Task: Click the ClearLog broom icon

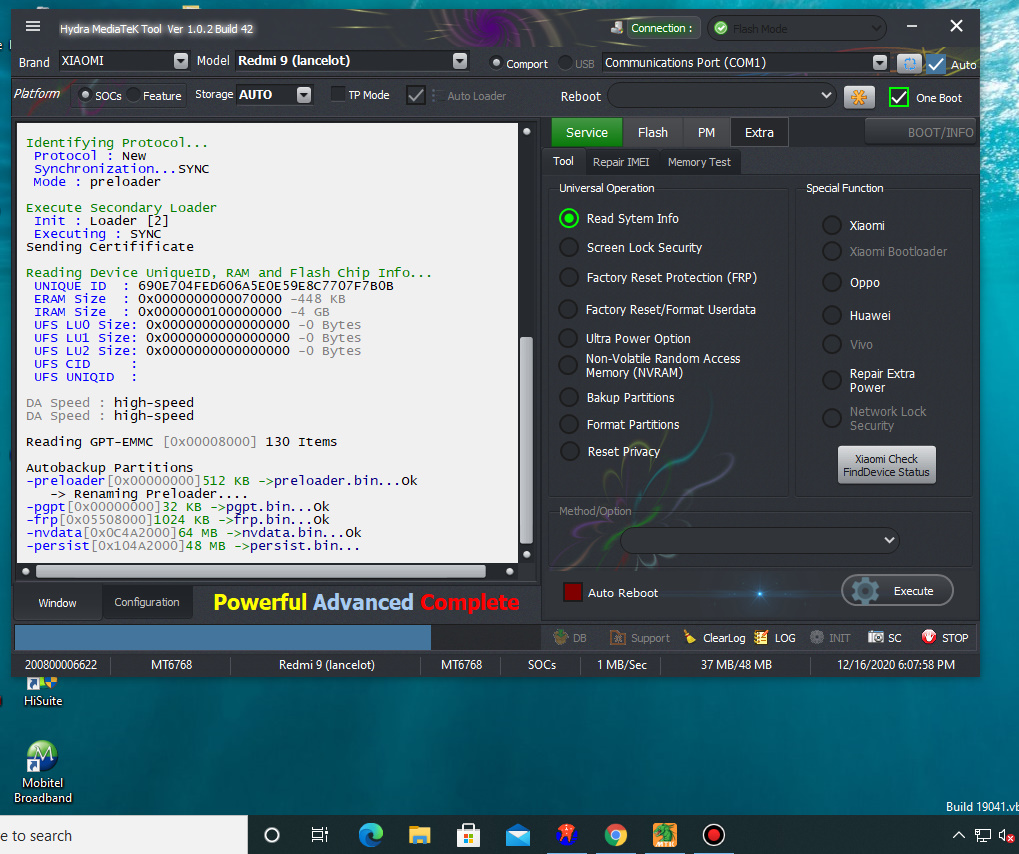Action: coord(690,638)
